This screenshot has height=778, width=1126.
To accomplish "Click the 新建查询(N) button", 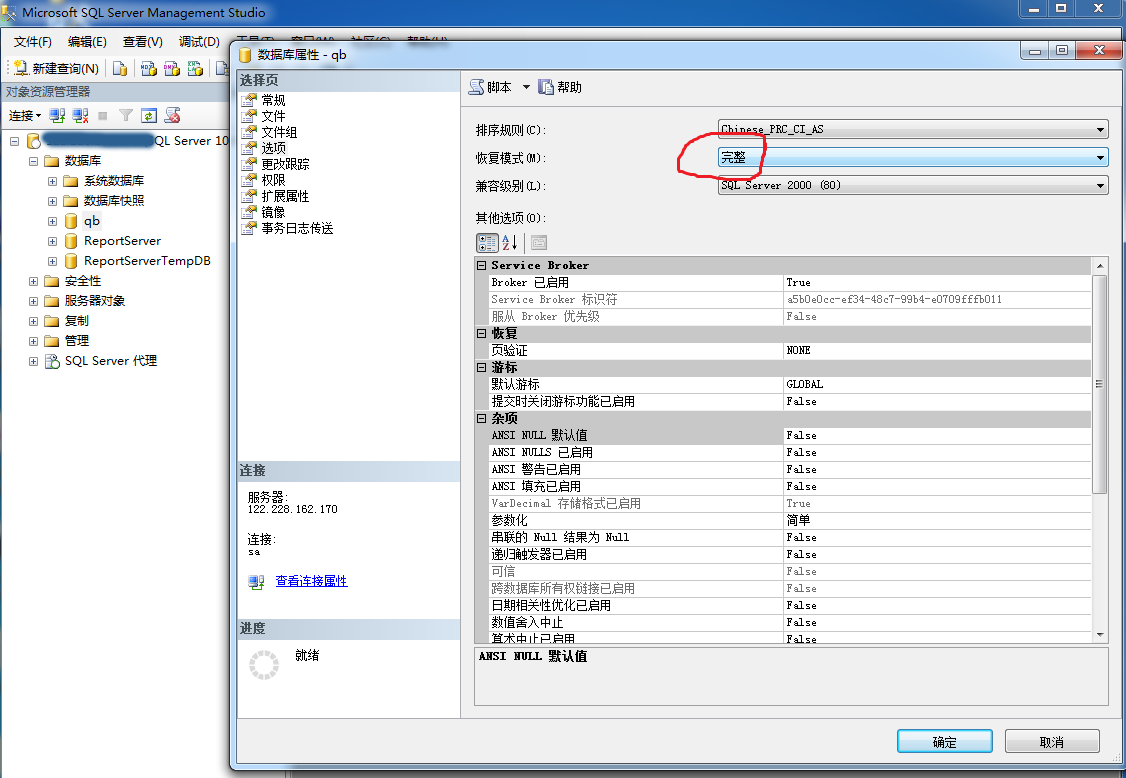I will pos(56,68).
